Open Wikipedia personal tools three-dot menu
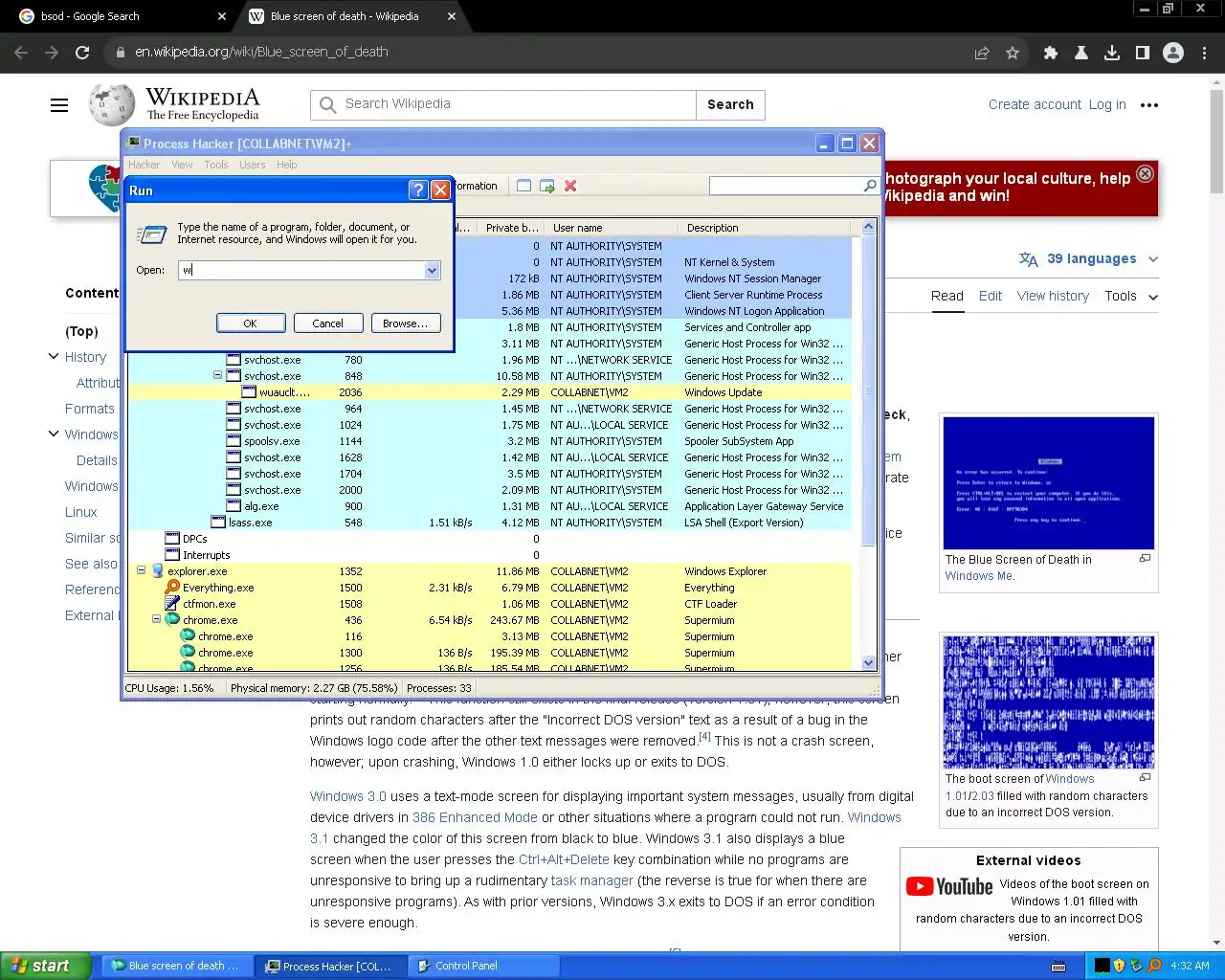The width and height of the screenshot is (1225, 980). pos(1149,105)
